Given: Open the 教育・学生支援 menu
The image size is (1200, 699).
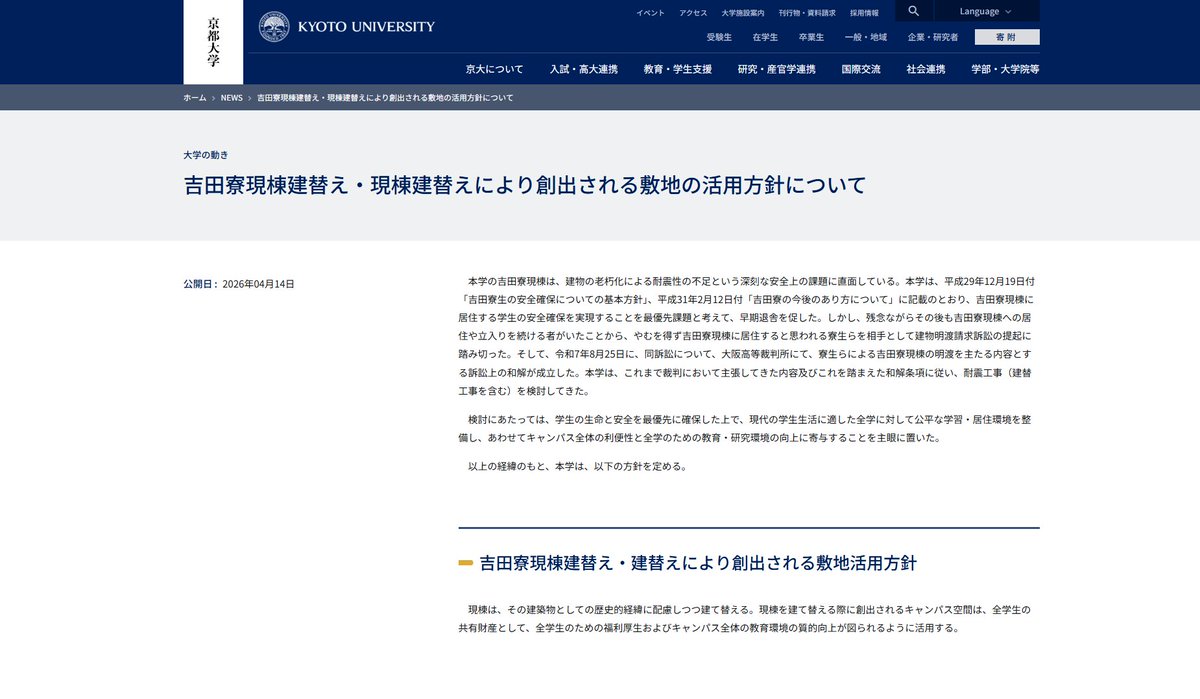Looking at the screenshot, I should [678, 69].
